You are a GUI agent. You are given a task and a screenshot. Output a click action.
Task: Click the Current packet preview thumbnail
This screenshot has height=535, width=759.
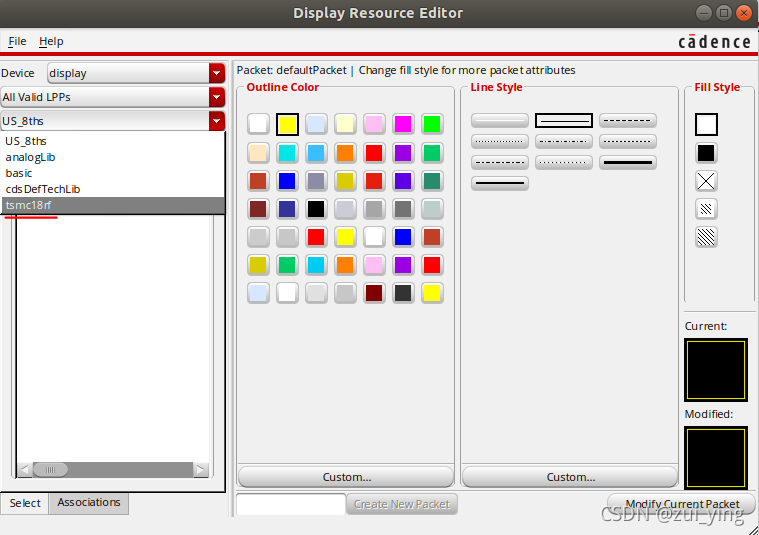tap(716, 370)
